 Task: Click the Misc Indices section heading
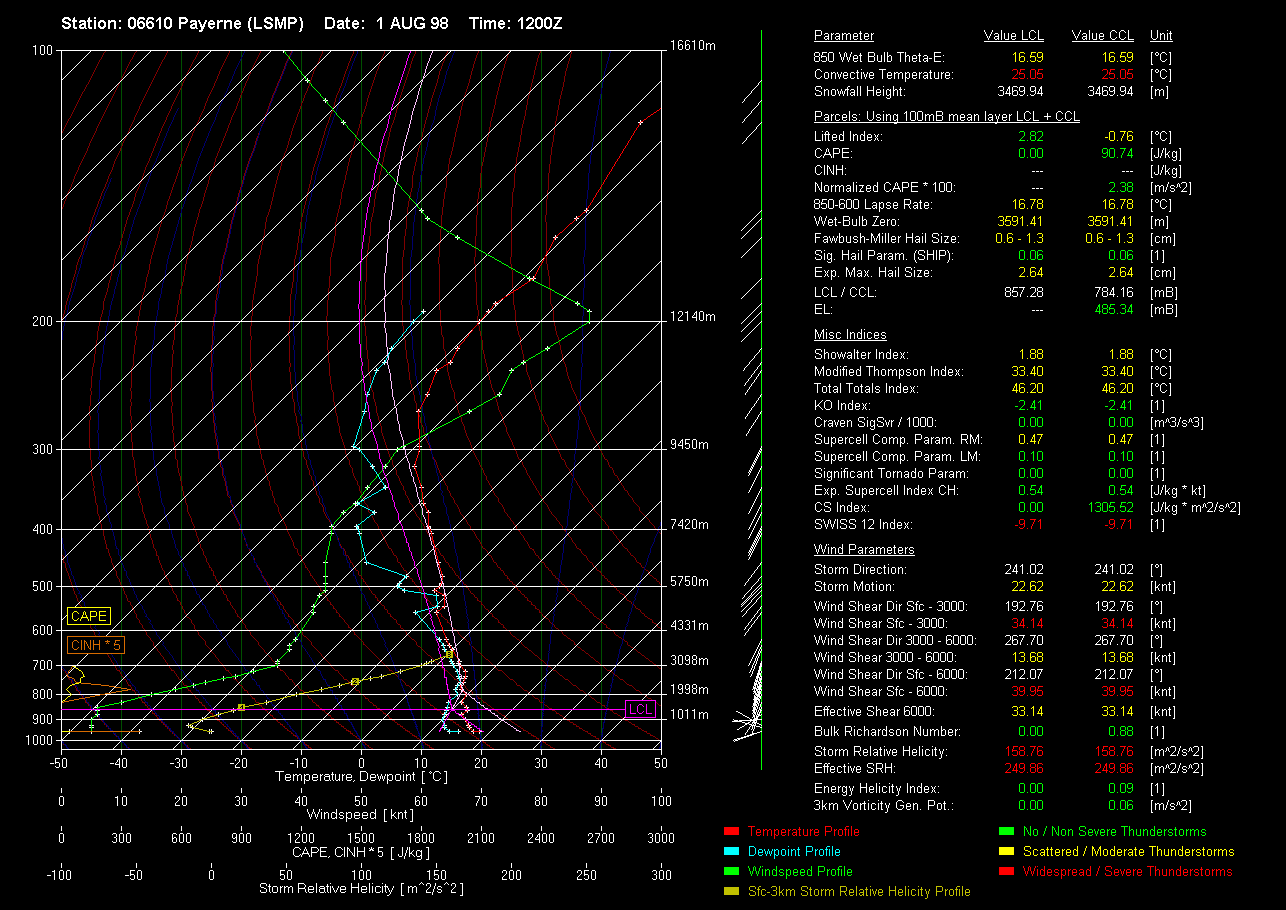point(850,335)
